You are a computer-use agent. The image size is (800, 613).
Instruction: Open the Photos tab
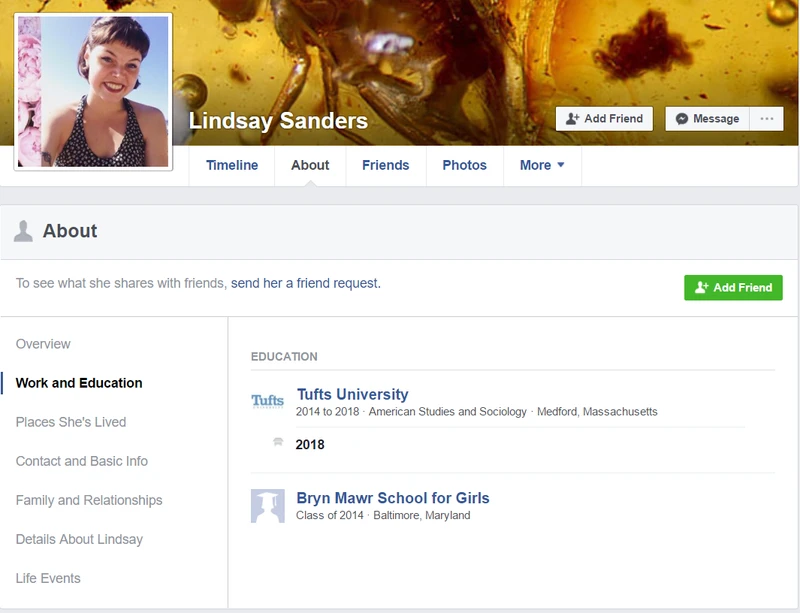[464, 165]
